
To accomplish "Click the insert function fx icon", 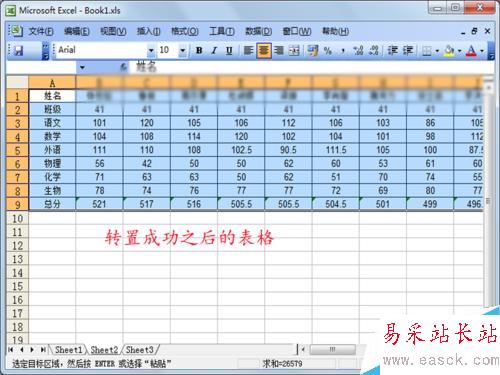I will pos(123,68).
